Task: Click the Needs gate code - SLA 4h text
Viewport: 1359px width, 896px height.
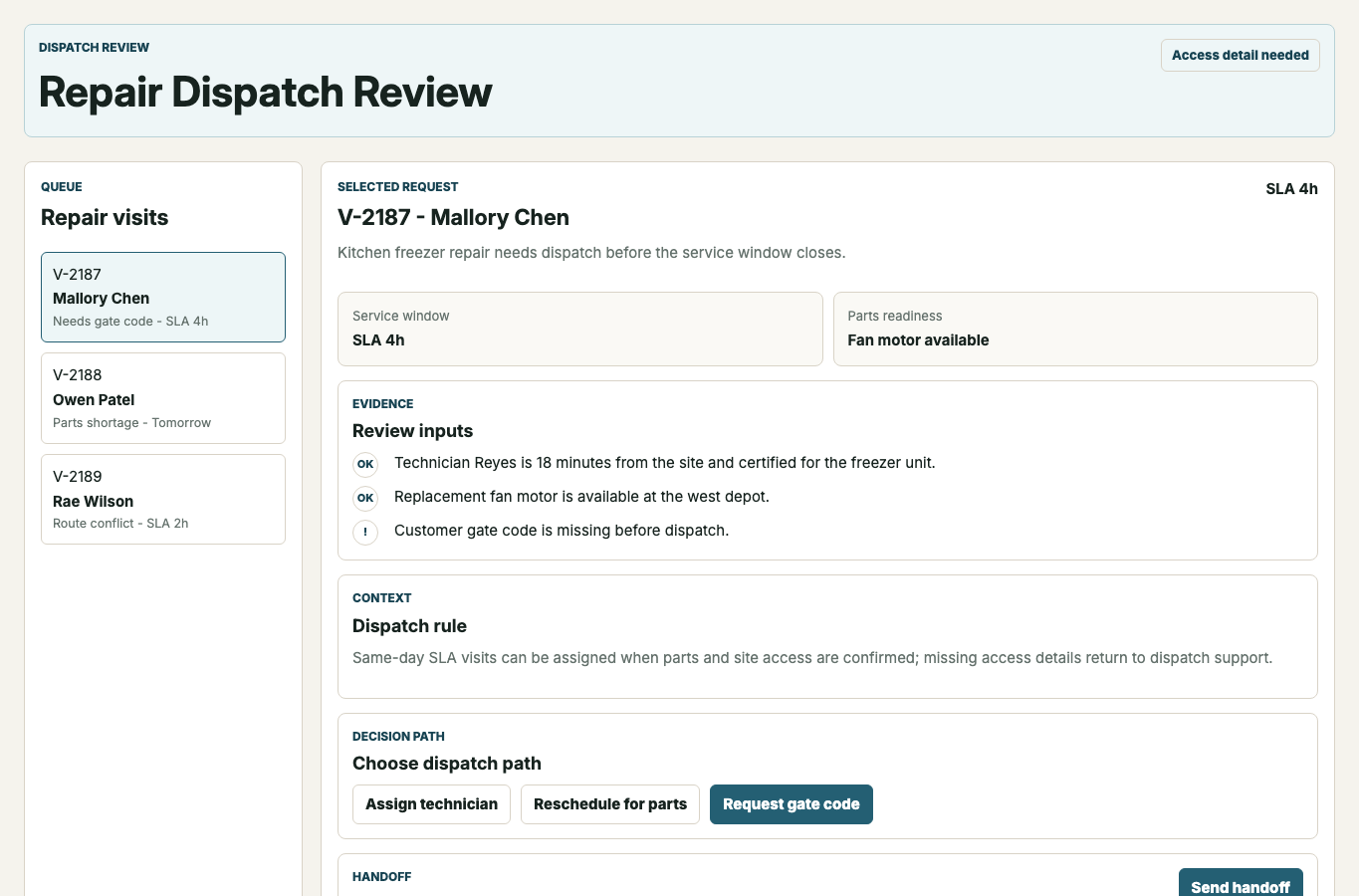Action: (130, 322)
